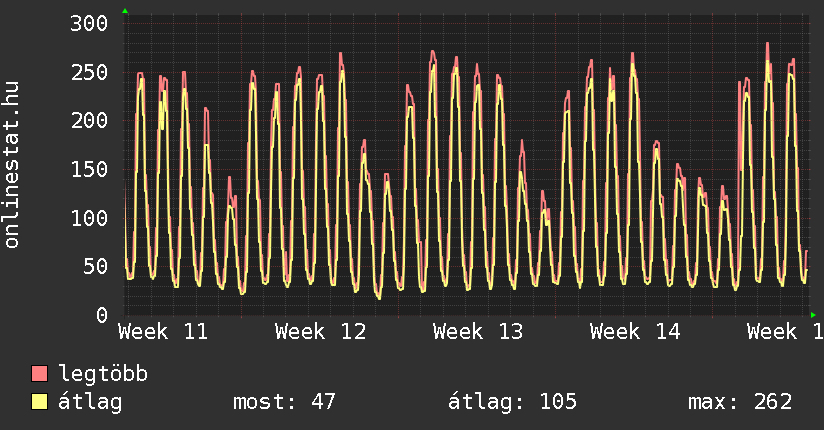Click the 'max: 262' statistic
The width and height of the screenshot is (824, 430).
[x=740, y=403]
